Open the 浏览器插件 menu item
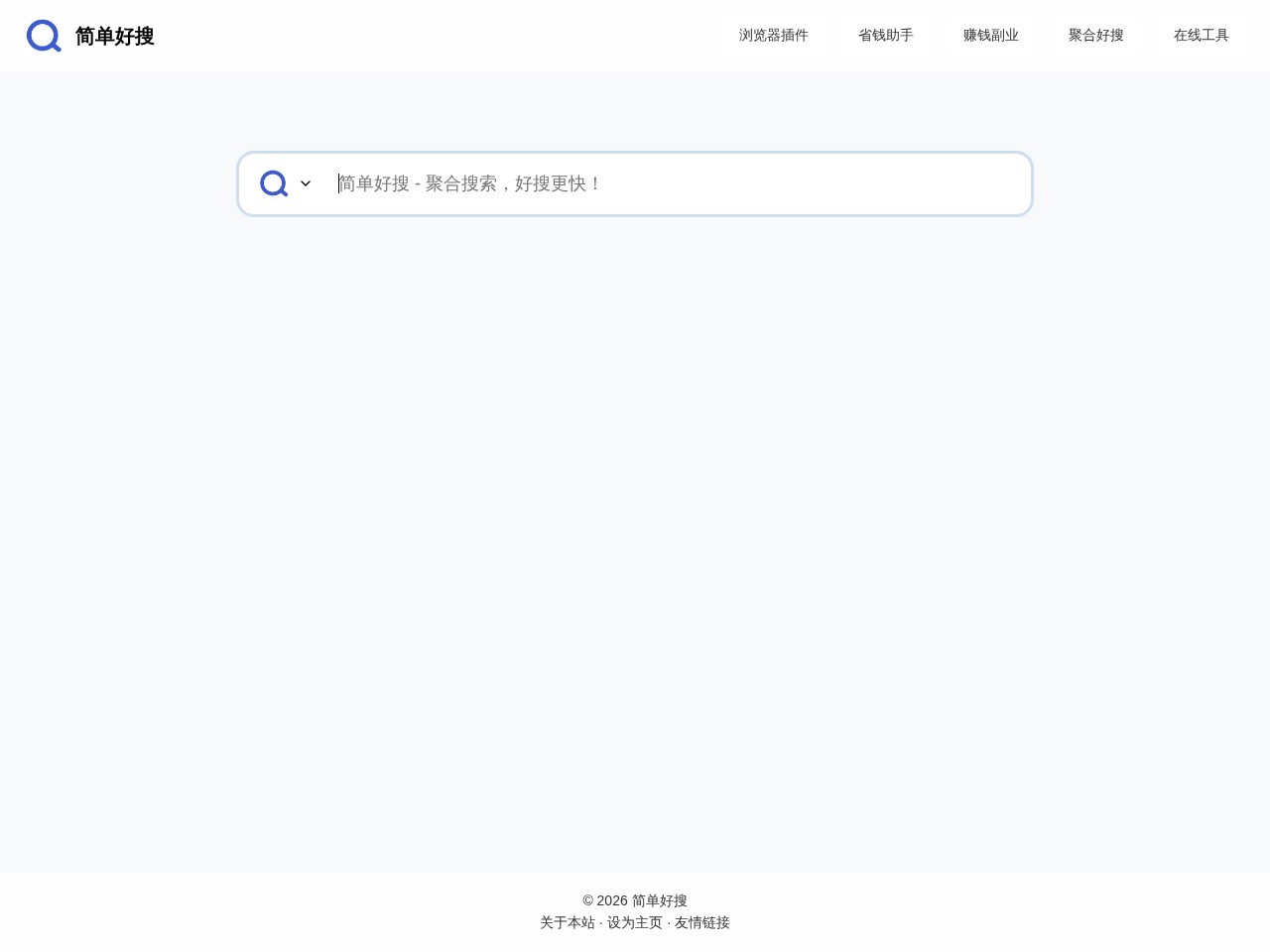The image size is (1270, 952). (x=774, y=36)
